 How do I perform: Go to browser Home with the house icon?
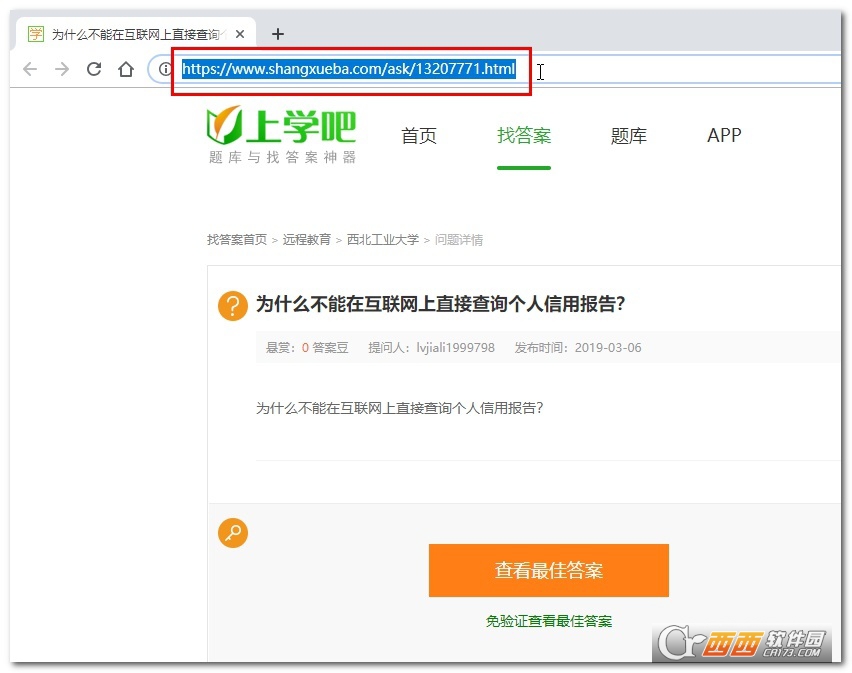126,69
